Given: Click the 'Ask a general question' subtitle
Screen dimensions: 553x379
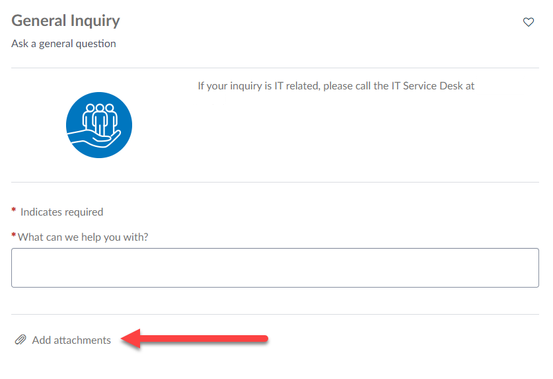Looking at the screenshot, I should coord(63,44).
